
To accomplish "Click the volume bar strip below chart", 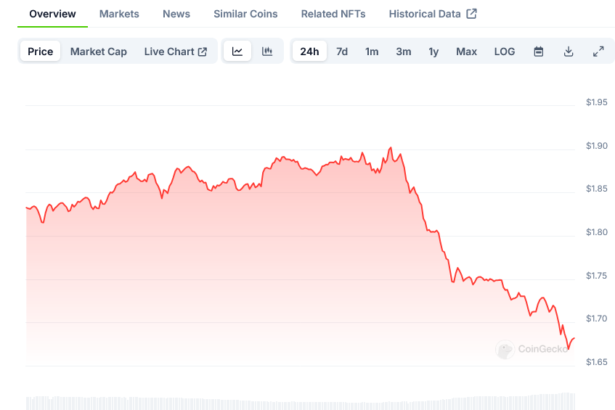I will 300,402.
